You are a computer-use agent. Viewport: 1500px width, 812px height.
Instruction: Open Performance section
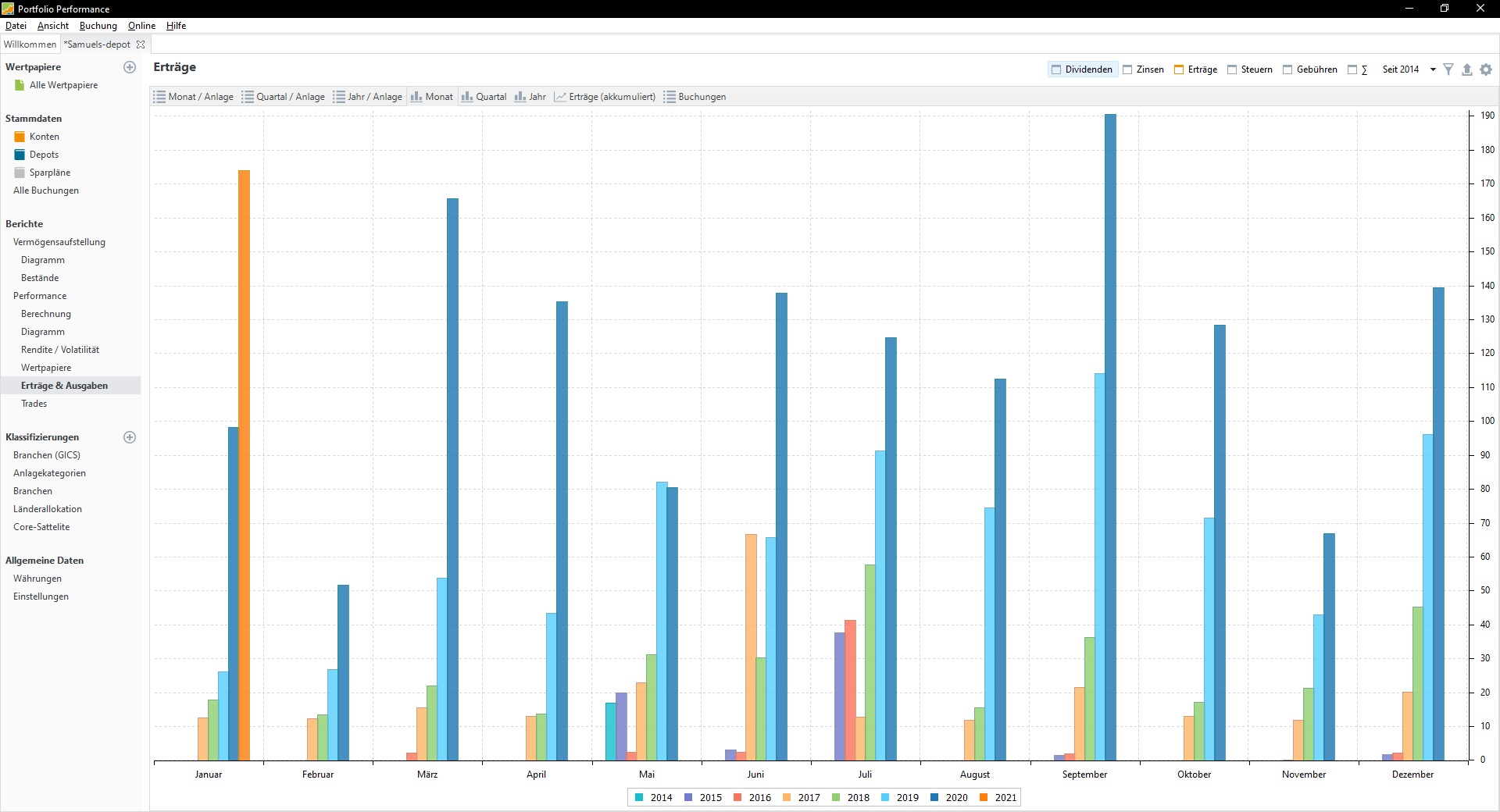coord(40,296)
